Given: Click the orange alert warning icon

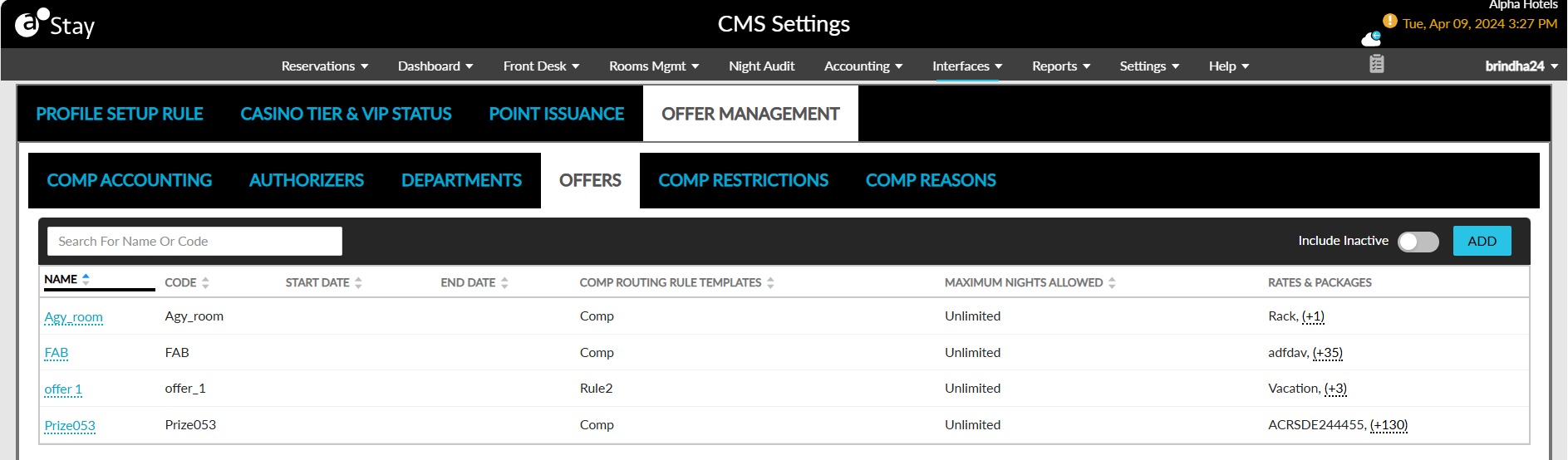Looking at the screenshot, I should [x=1389, y=21].
